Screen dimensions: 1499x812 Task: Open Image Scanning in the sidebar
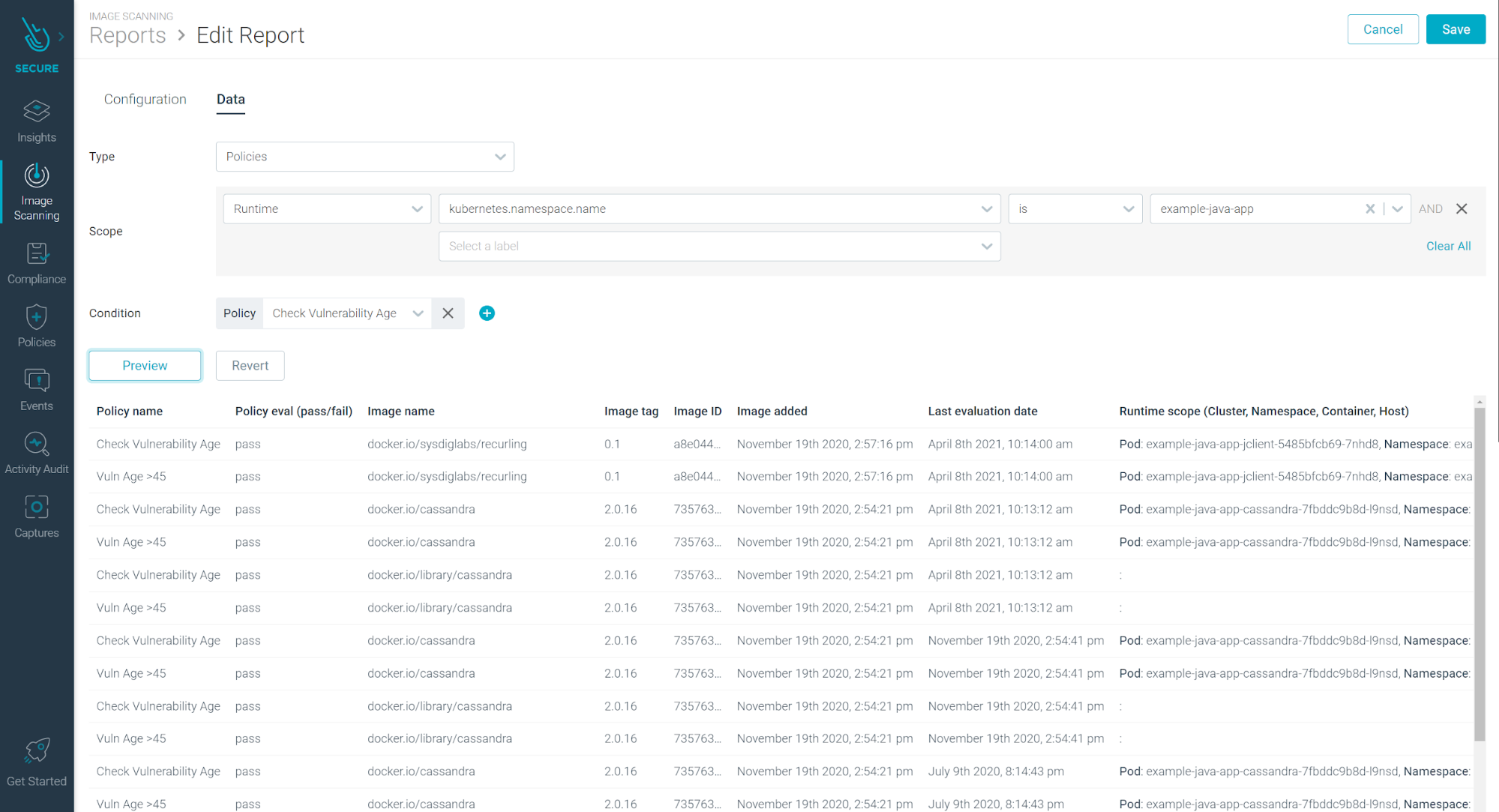pos(37,192)
